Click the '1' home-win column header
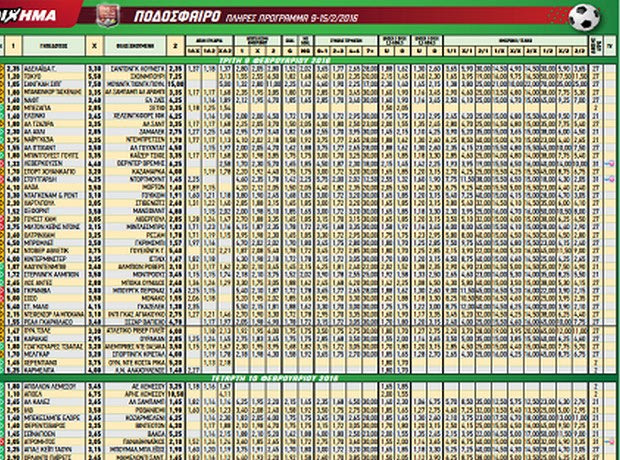This screenshot has height=460, width=620. tap(13, 46)
